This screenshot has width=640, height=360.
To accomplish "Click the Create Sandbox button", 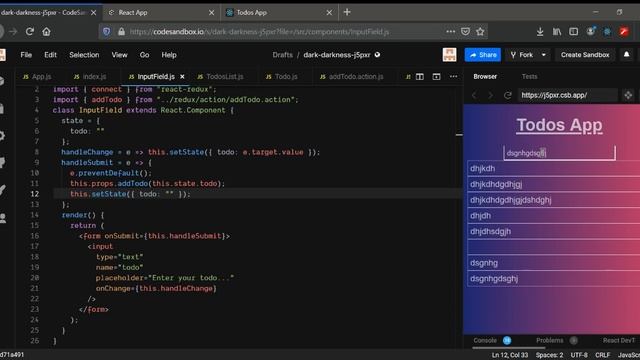I will tap(585, 55).
